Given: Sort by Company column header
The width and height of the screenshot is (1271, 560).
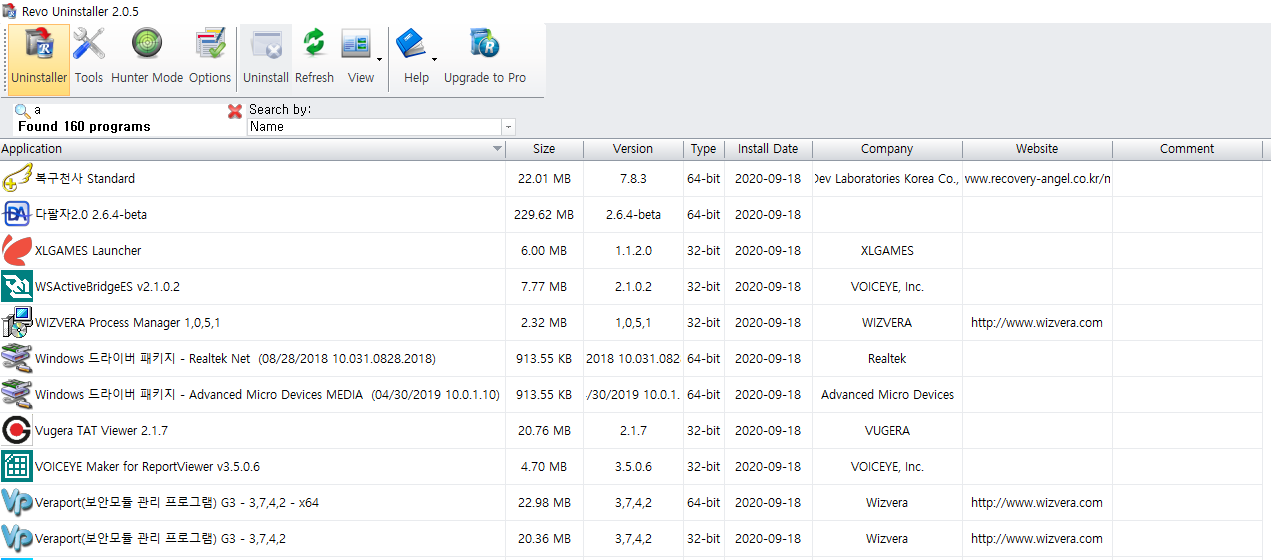Looking at the screenshot, I should [887, 149].
